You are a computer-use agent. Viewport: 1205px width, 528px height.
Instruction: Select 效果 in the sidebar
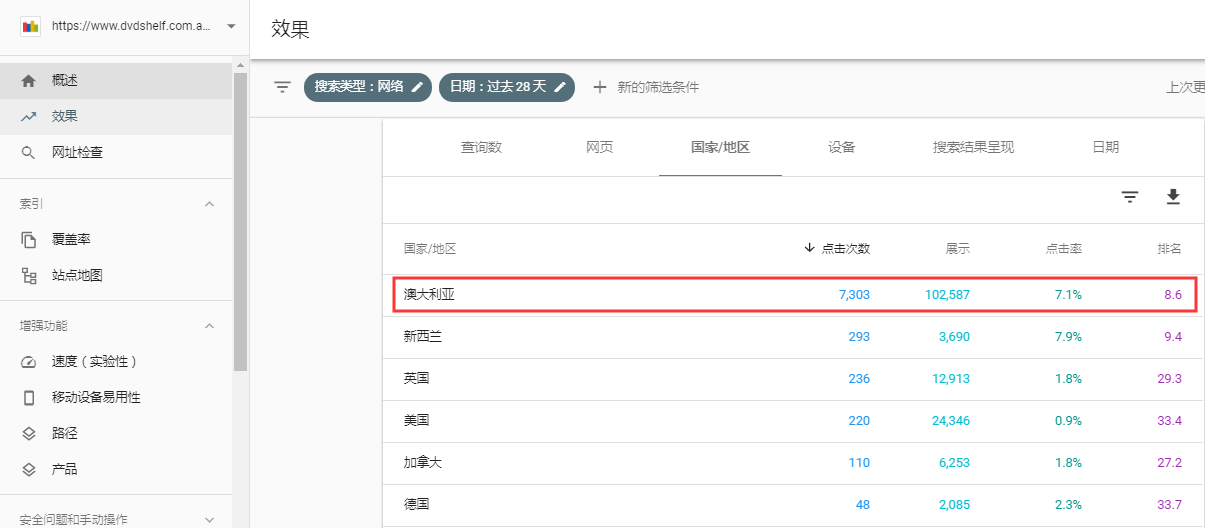pyautogui.click(x=116, y=117)
